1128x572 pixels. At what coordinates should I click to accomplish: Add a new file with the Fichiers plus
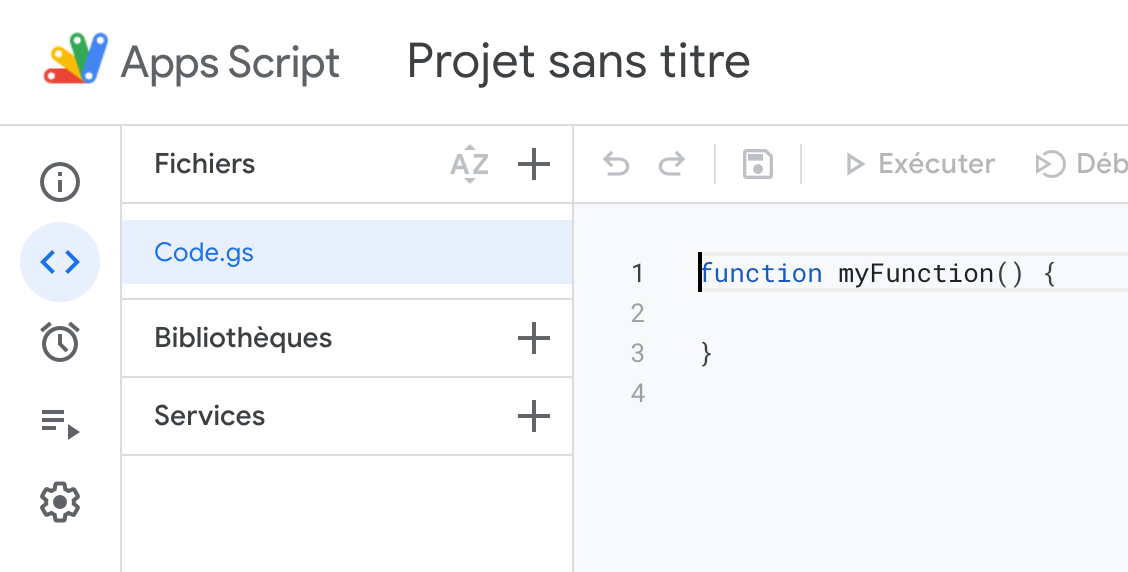coord(534,165)
